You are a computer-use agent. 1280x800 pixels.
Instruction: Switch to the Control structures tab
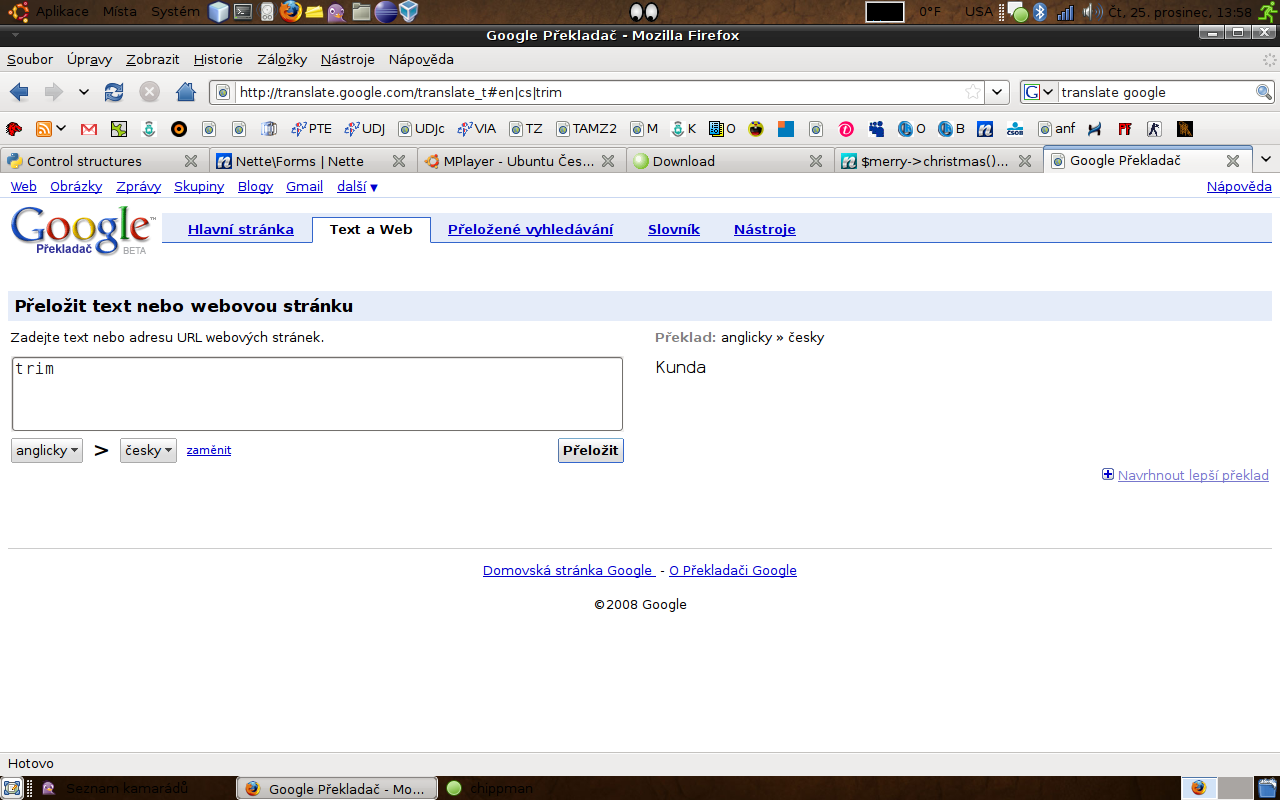105,160
